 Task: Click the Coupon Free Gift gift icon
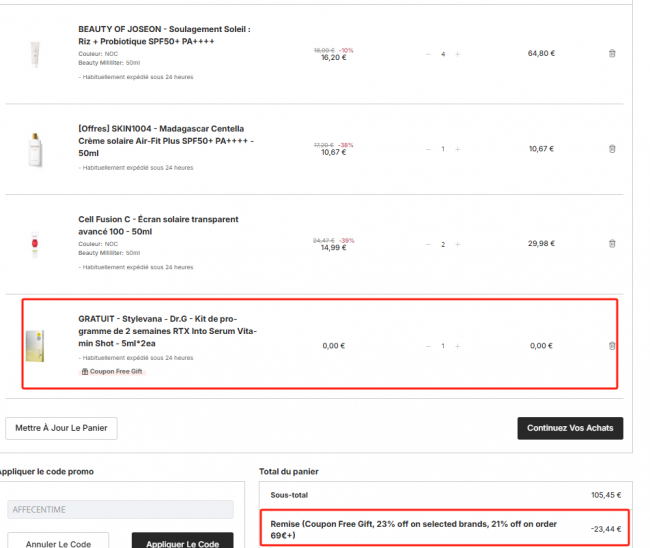(85, 372)
